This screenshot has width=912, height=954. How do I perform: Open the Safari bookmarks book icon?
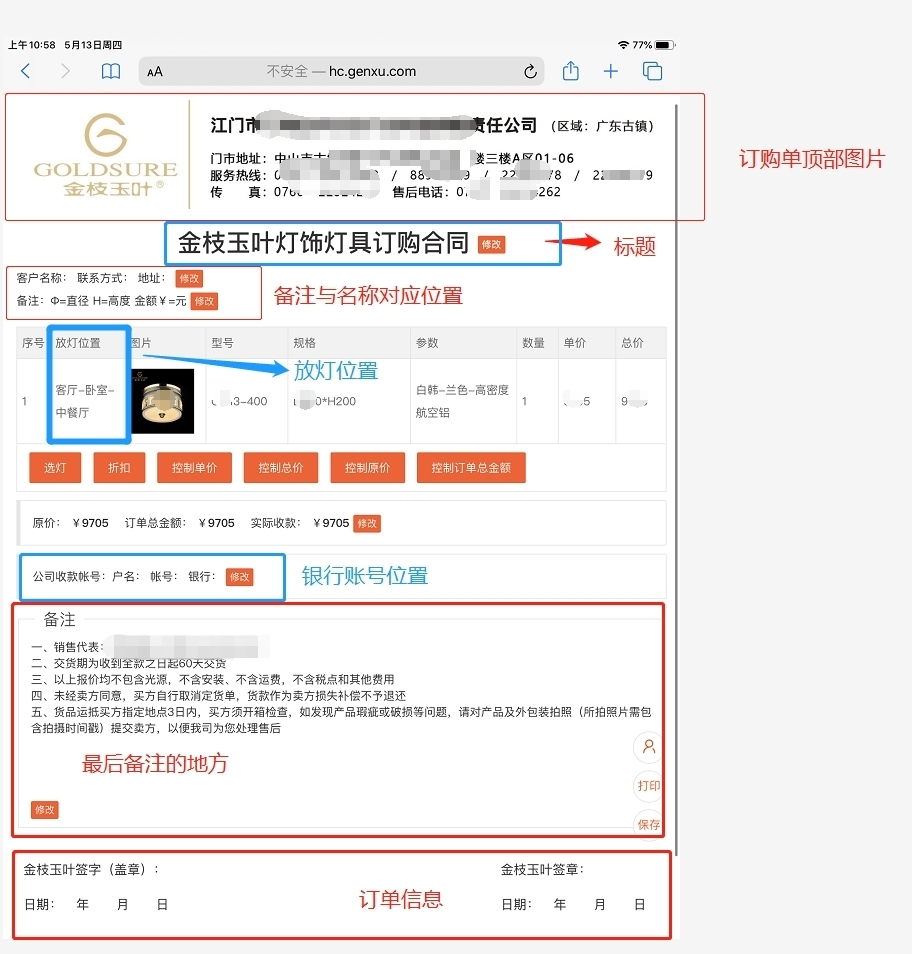tap(111, 71)
